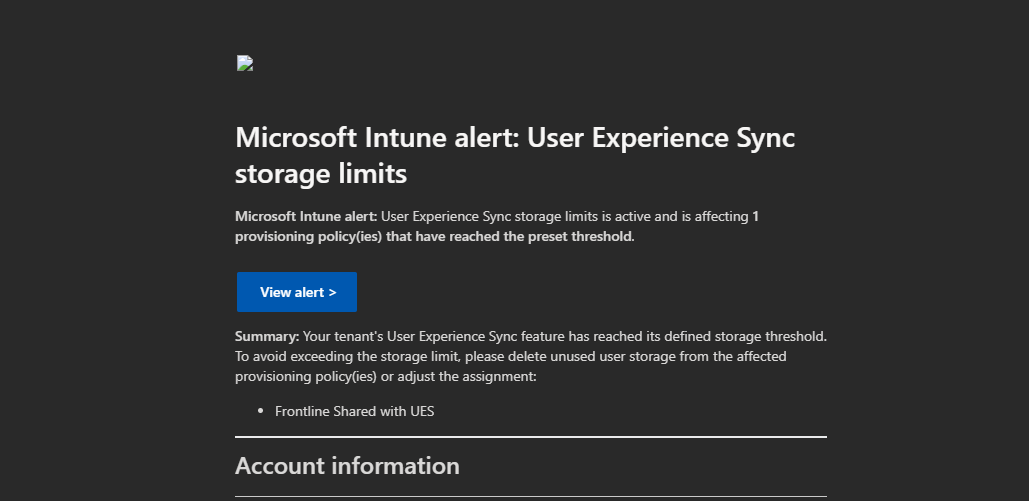The height and width of the screenshot is (501, 1029).
Task: Click bold "Microsoft Intune alert:" label in paragraph
Action: pyautogui.click(x=305, y=216)
